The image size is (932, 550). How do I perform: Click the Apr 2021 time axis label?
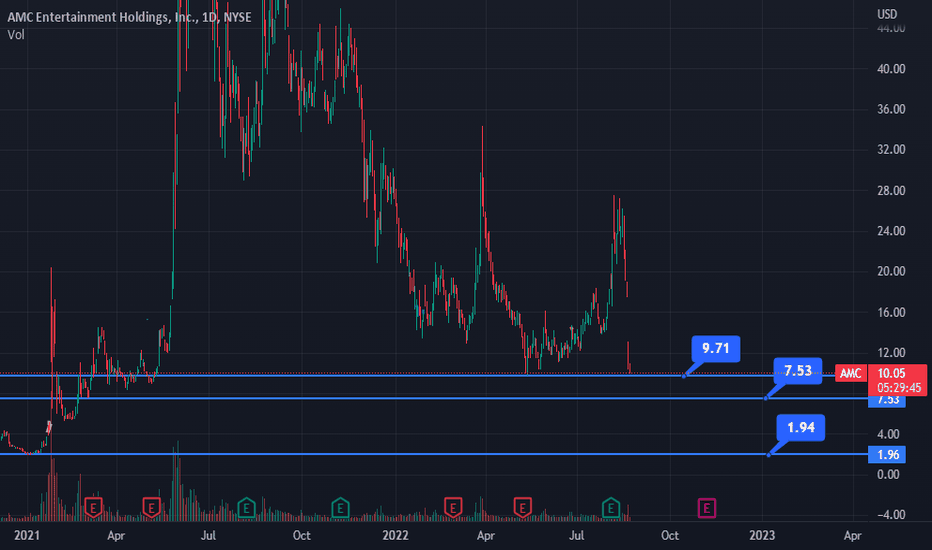point(116,536)
